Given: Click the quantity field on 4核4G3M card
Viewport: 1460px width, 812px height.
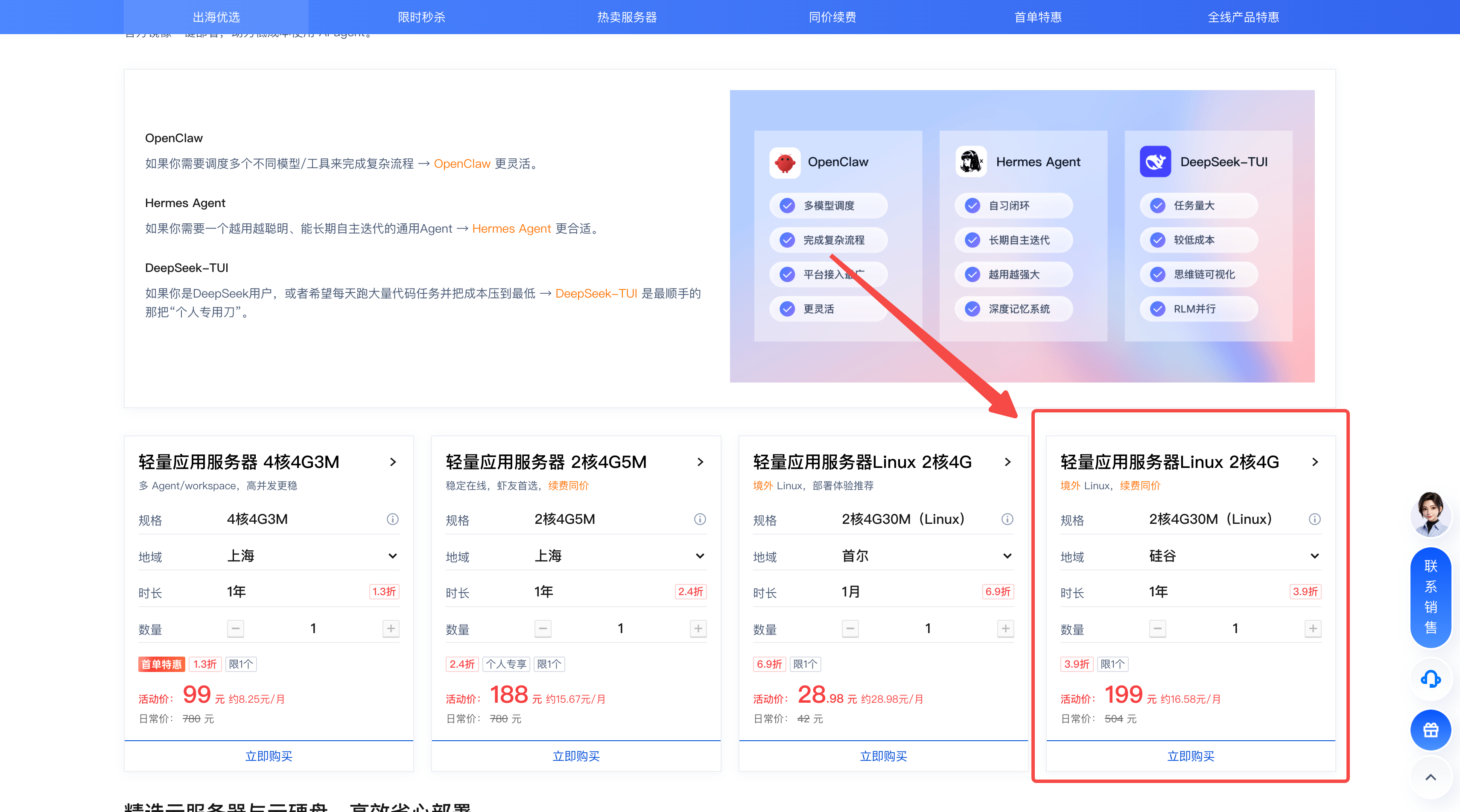Looking at the screenshot, I should pos(313,628).
